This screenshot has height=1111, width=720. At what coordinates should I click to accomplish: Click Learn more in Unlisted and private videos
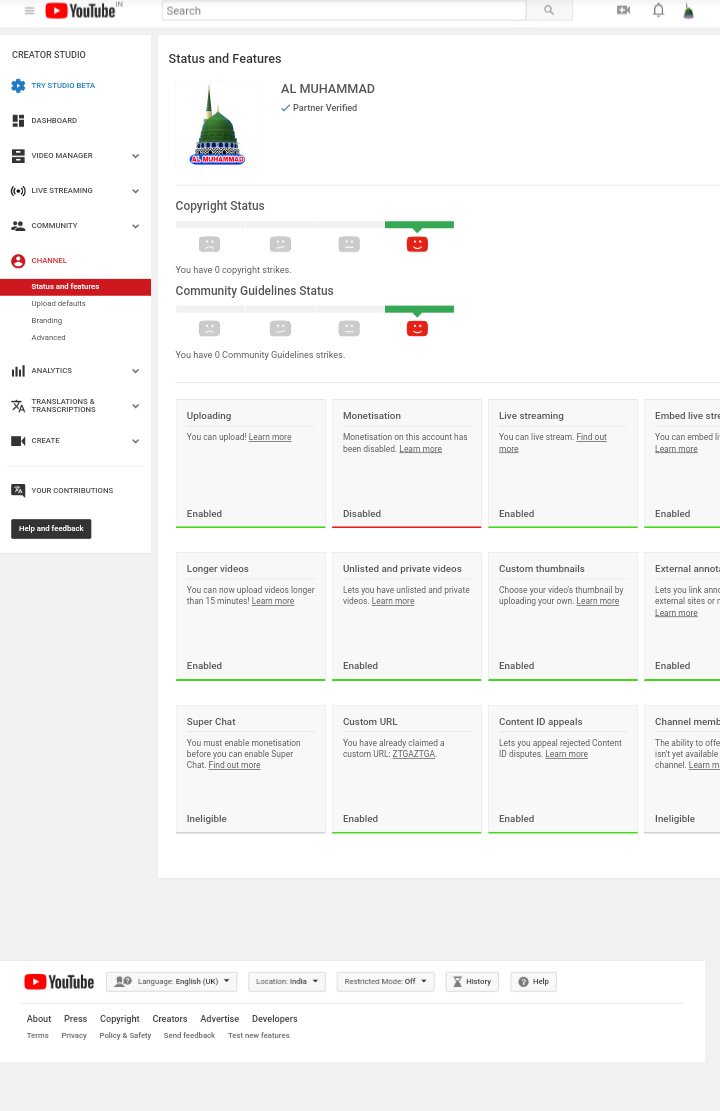(393, 601)
